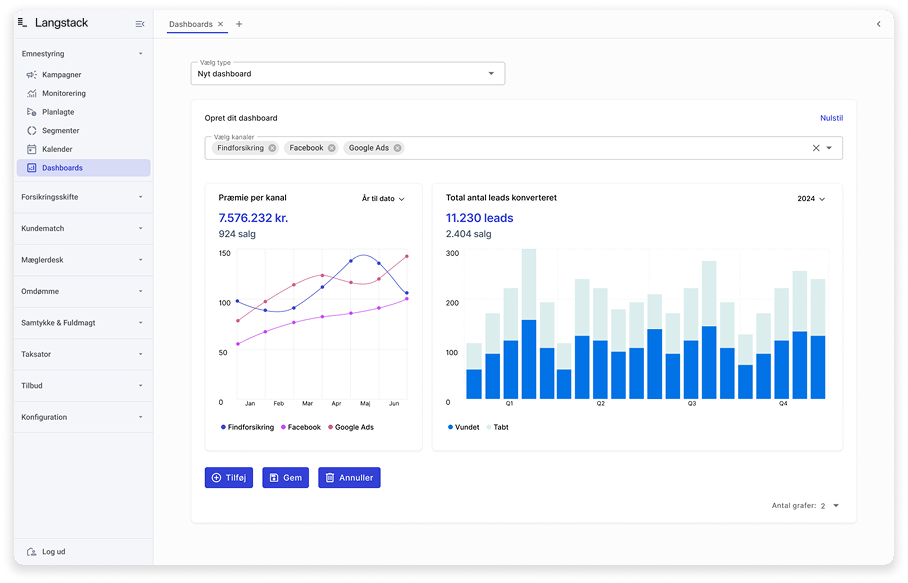Open Segmenter via its circle icon
Image resolution: width=908 pixels, height=583 pixels.
point(32,130)
